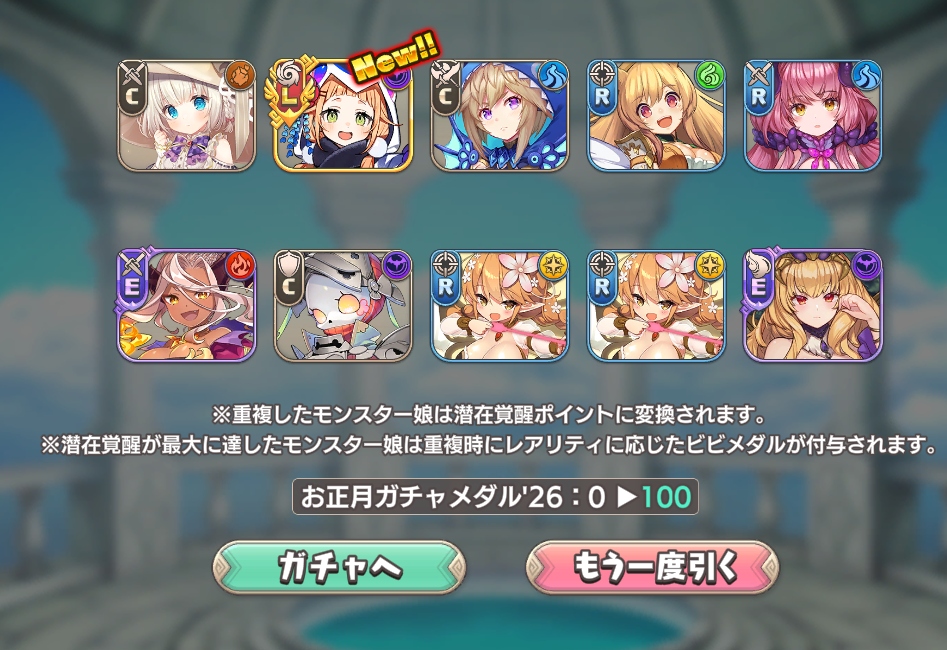Click the fire element icon on the E-rank card
The image size is (947, 650).
pyautogui.click(x=240, y=266)
